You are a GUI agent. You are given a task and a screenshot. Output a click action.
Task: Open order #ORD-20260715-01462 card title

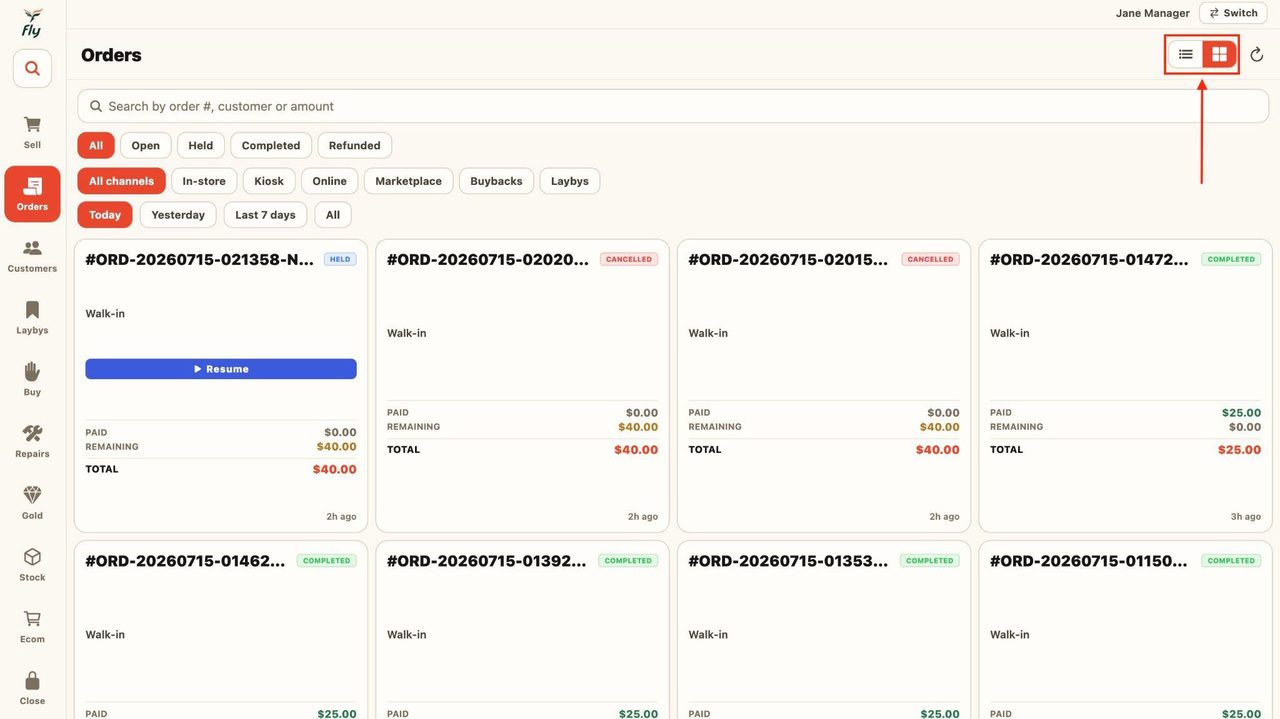(187, 561)
